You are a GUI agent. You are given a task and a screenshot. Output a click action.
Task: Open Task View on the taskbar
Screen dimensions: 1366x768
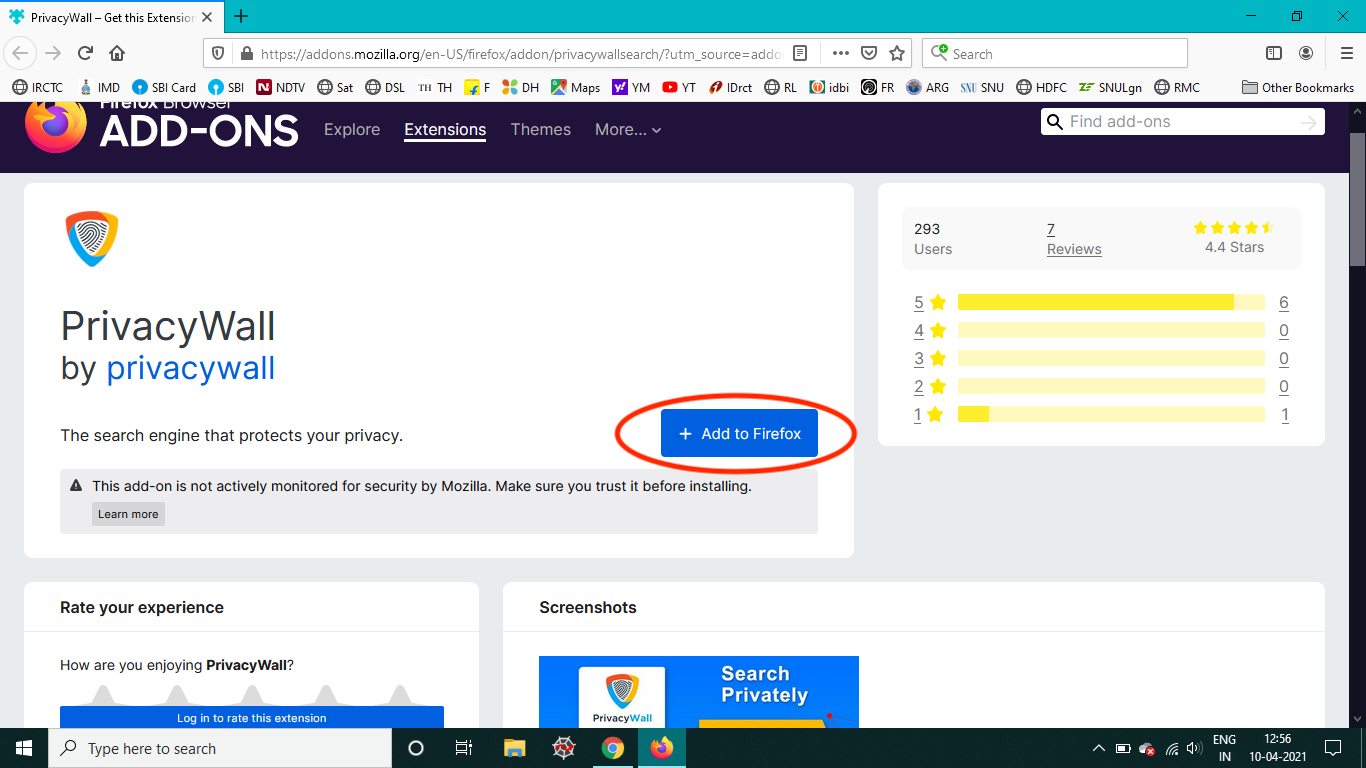(x=464, y=748)
